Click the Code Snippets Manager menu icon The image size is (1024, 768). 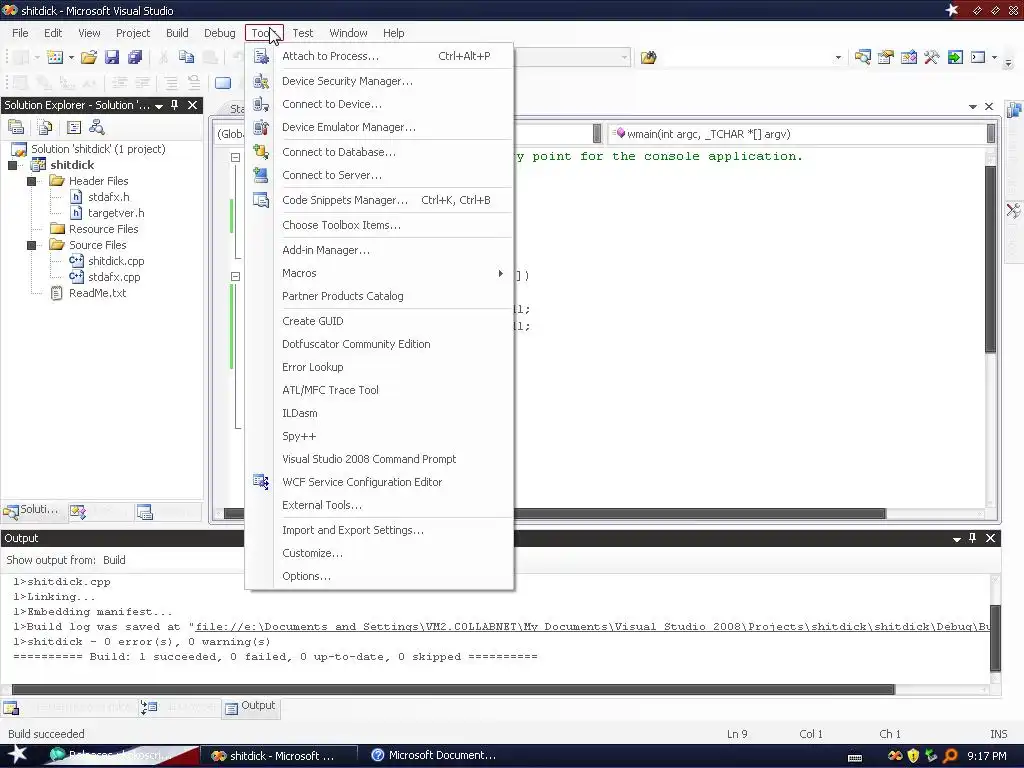[x=261, y=200]
